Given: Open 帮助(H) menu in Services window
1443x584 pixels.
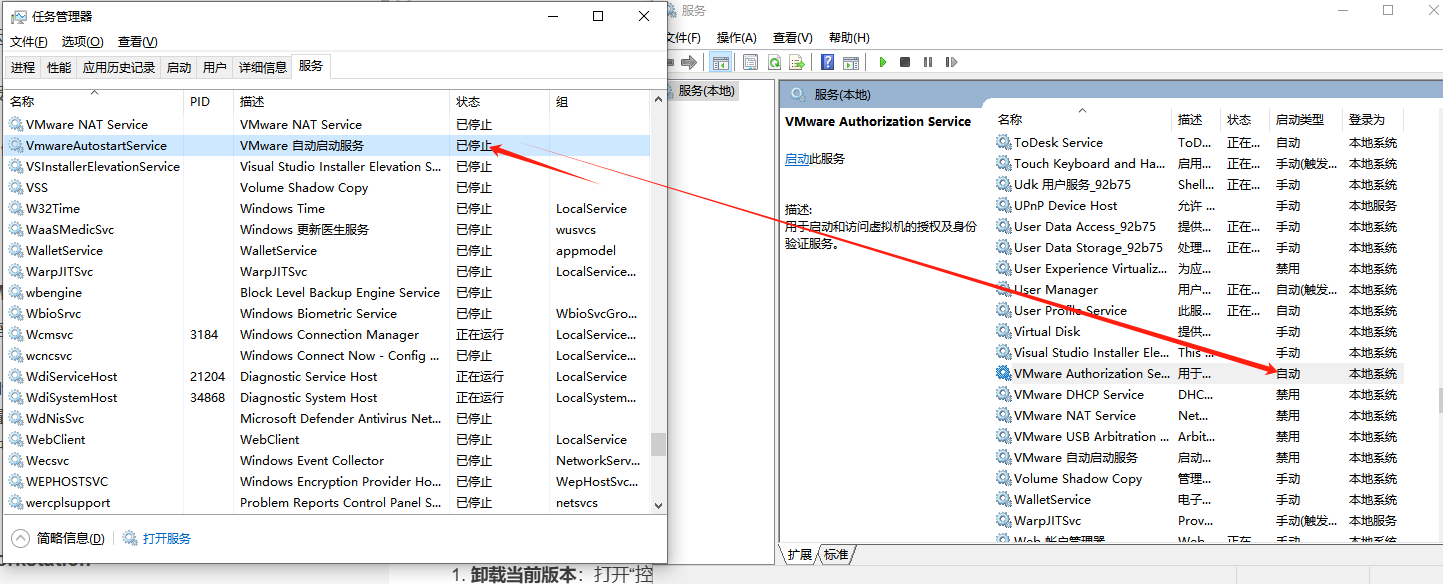Looking at the screenshot, I should click(849, 37).
